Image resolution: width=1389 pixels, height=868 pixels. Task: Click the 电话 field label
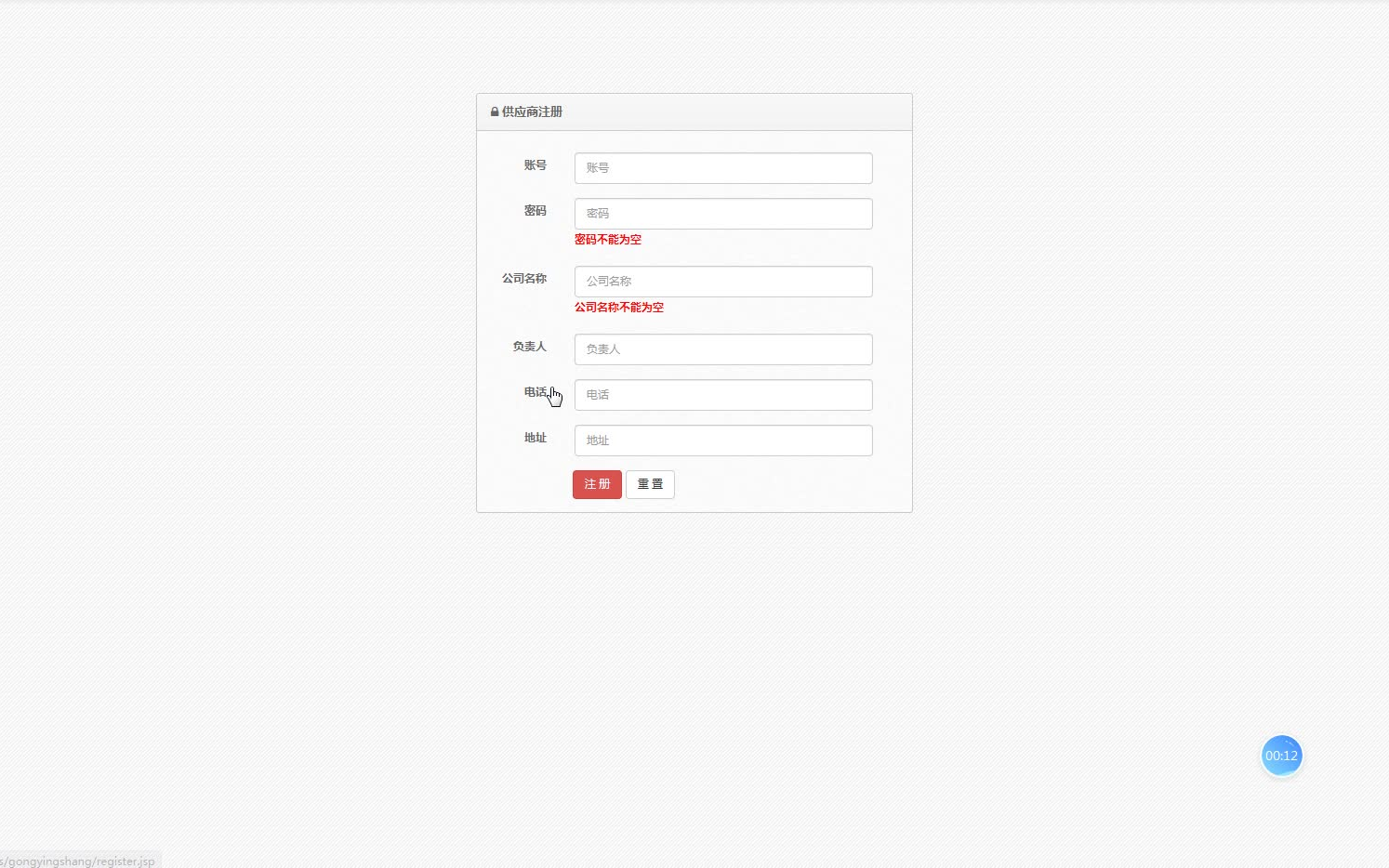536,392
